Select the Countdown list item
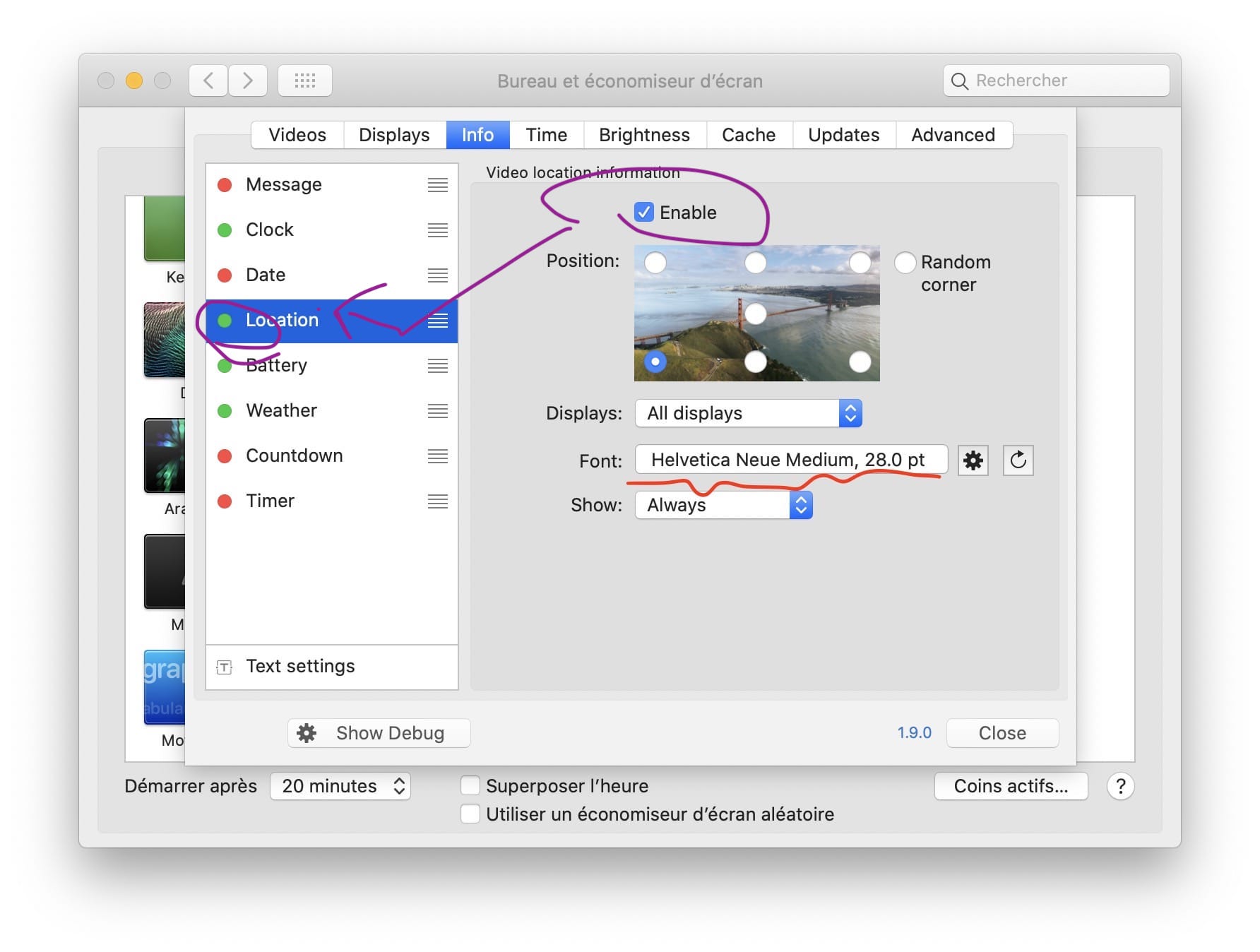 332,456
